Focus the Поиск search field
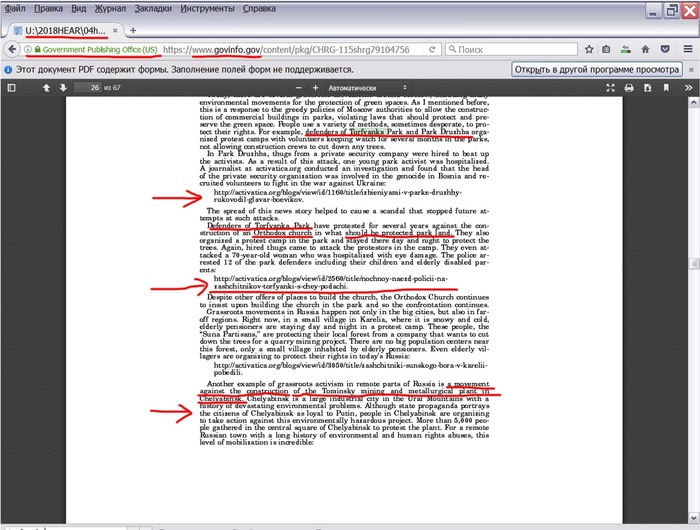Image resolution: width=700 pixels, height=530 pixels. click(511, 49)
